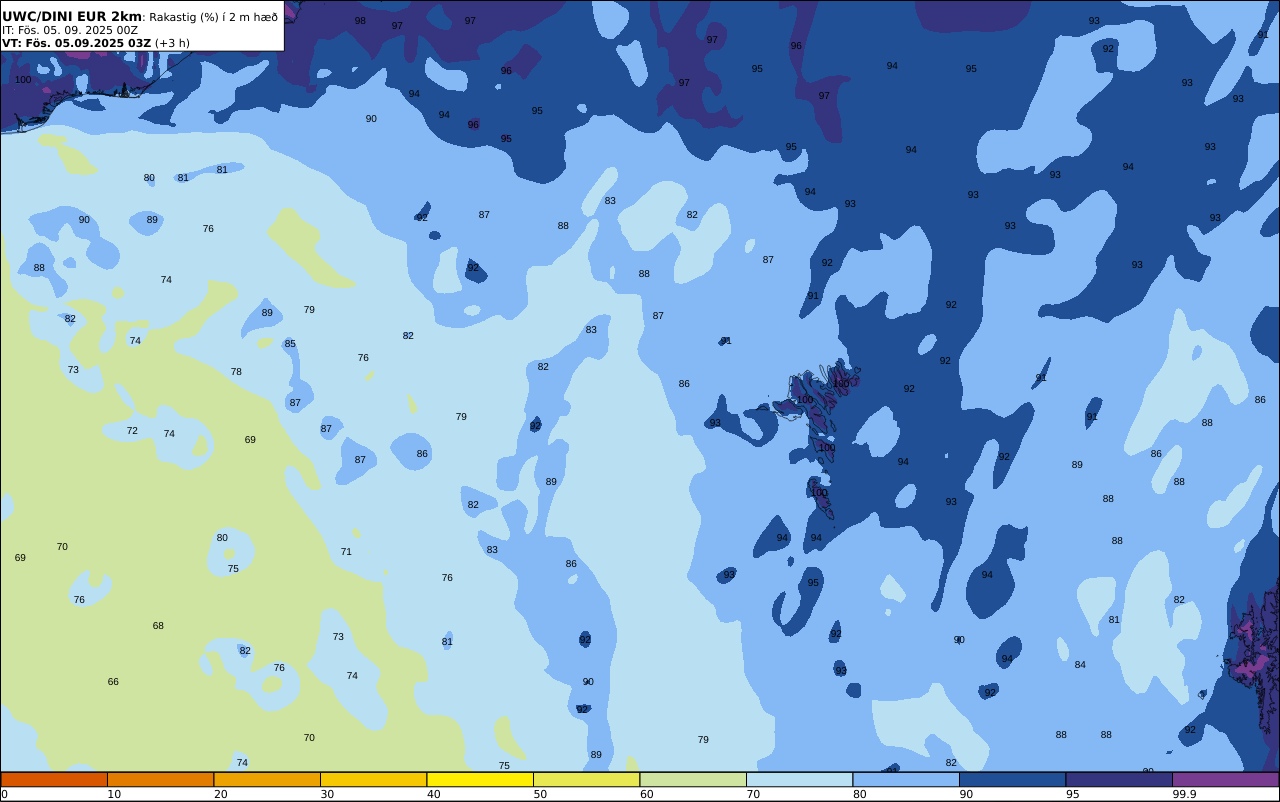Click the 'UWC/DINI EUR 2km' title text
Screen dimensions: 1280x802
pos(72,17)
